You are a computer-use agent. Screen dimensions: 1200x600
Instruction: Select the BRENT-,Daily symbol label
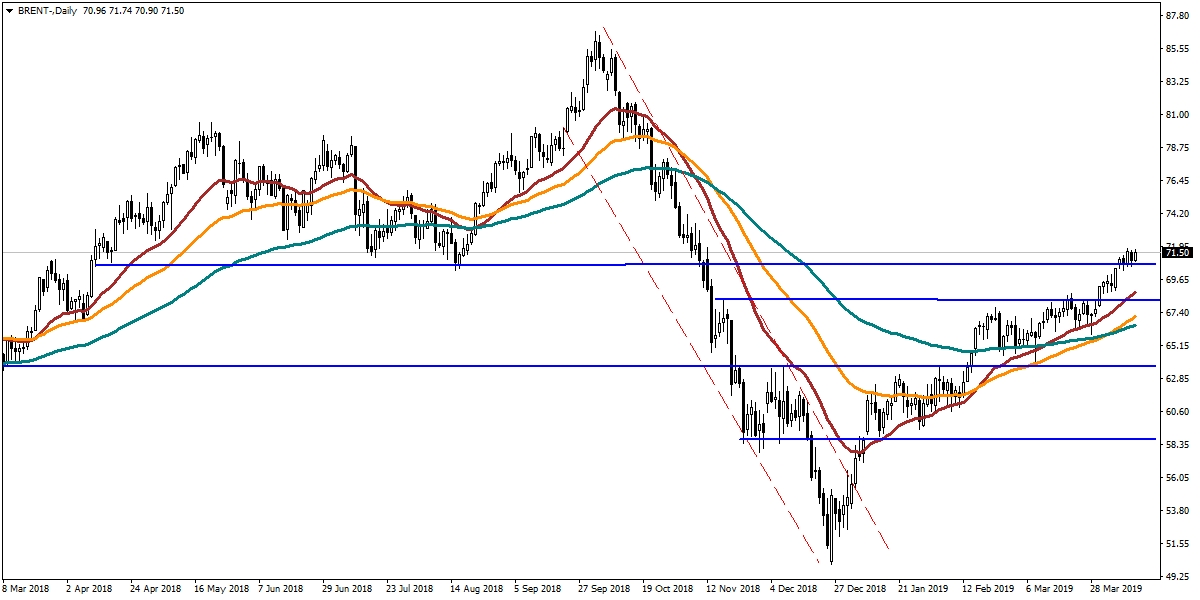(x=50, y=10)
